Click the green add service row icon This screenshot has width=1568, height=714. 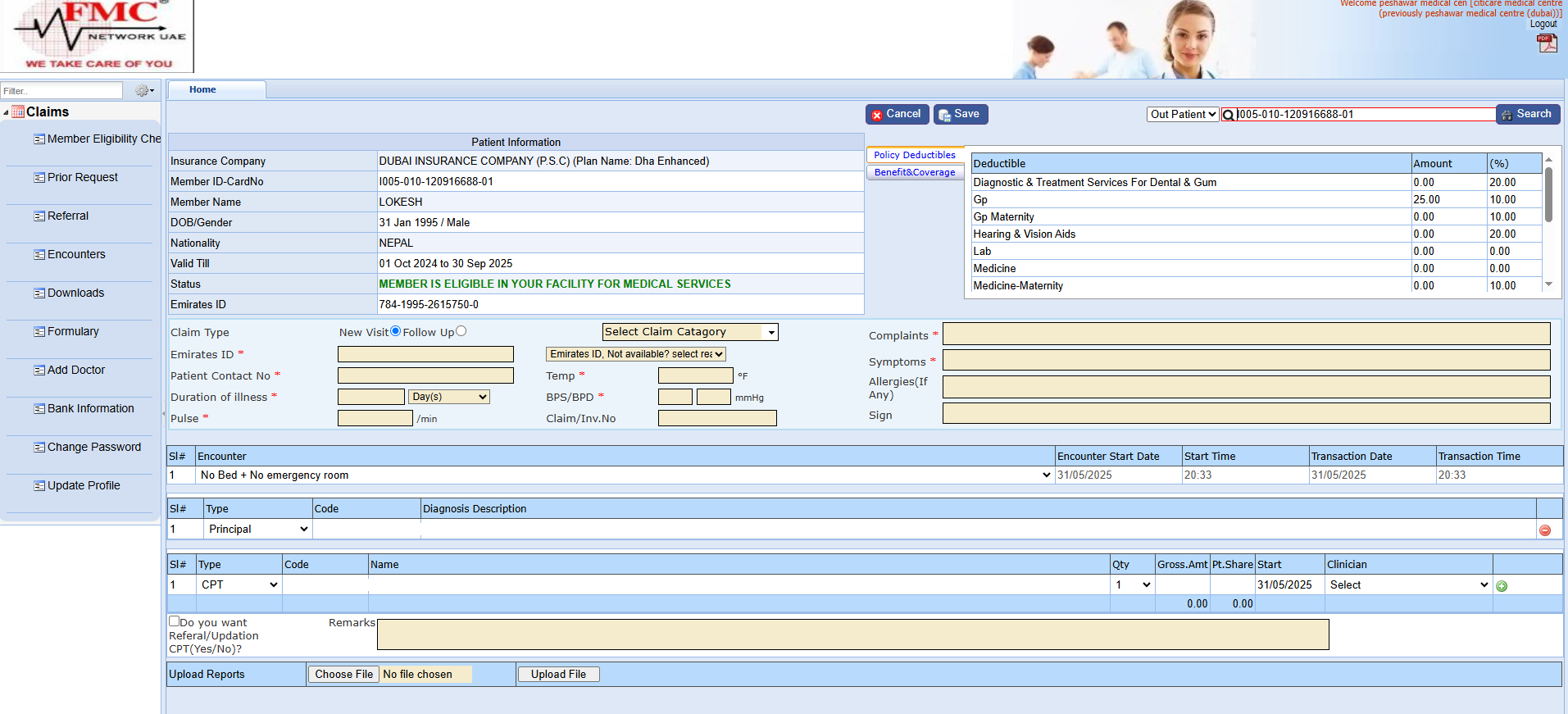[x=1502, y=586]
